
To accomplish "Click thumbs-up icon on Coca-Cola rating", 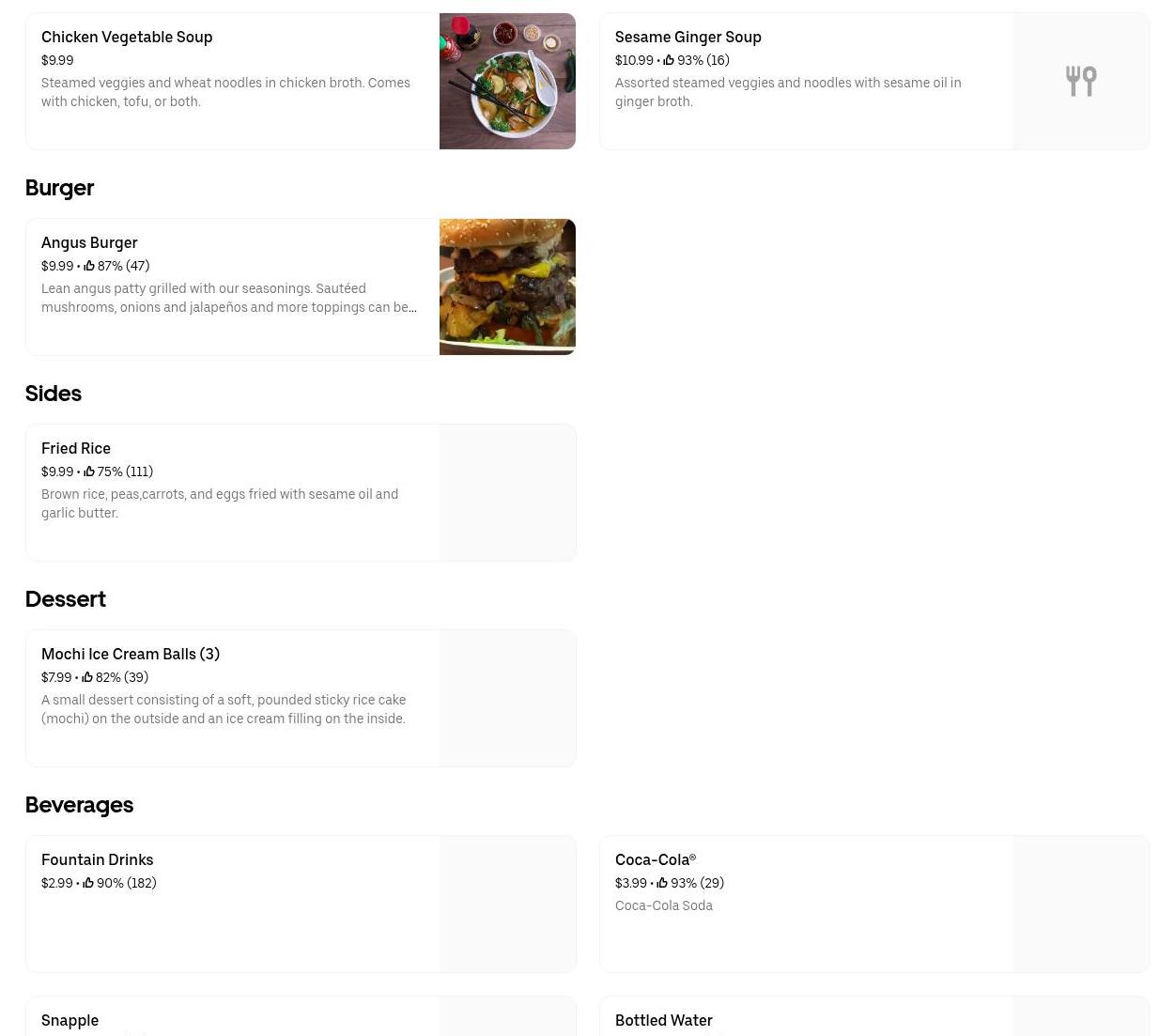I will [662, 883].
